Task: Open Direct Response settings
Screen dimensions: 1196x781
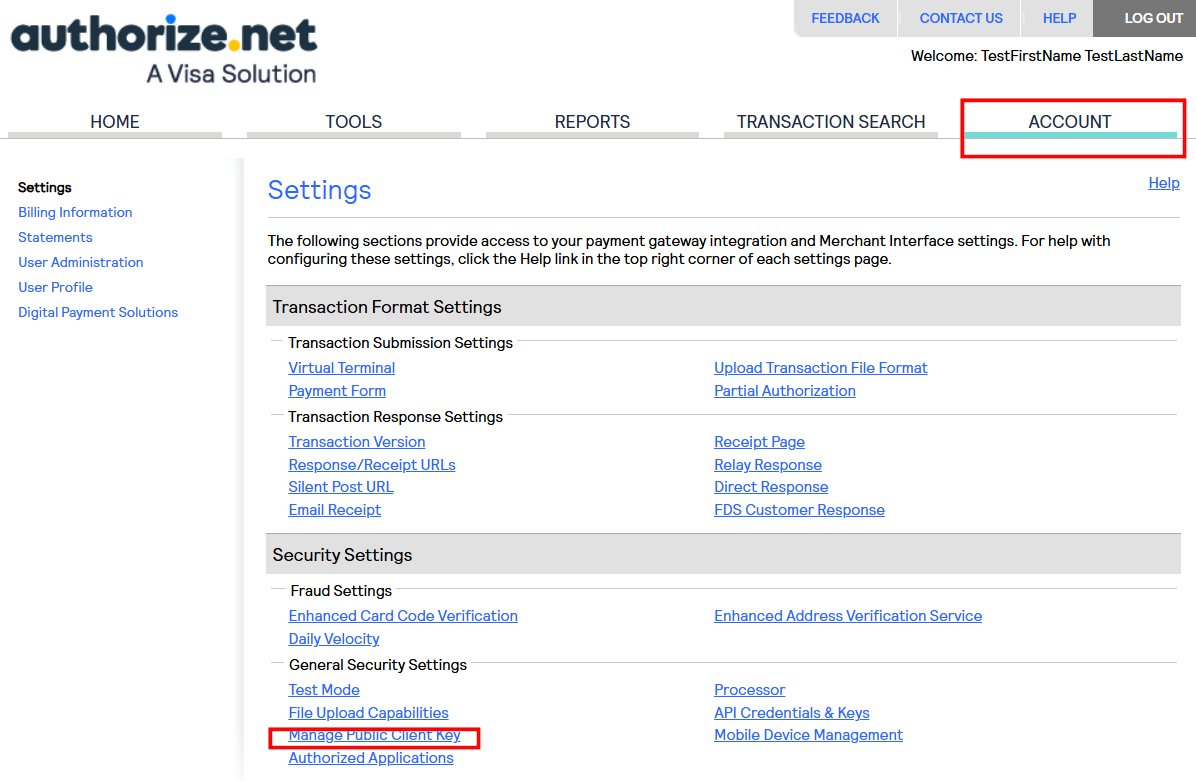Action: 771,487
